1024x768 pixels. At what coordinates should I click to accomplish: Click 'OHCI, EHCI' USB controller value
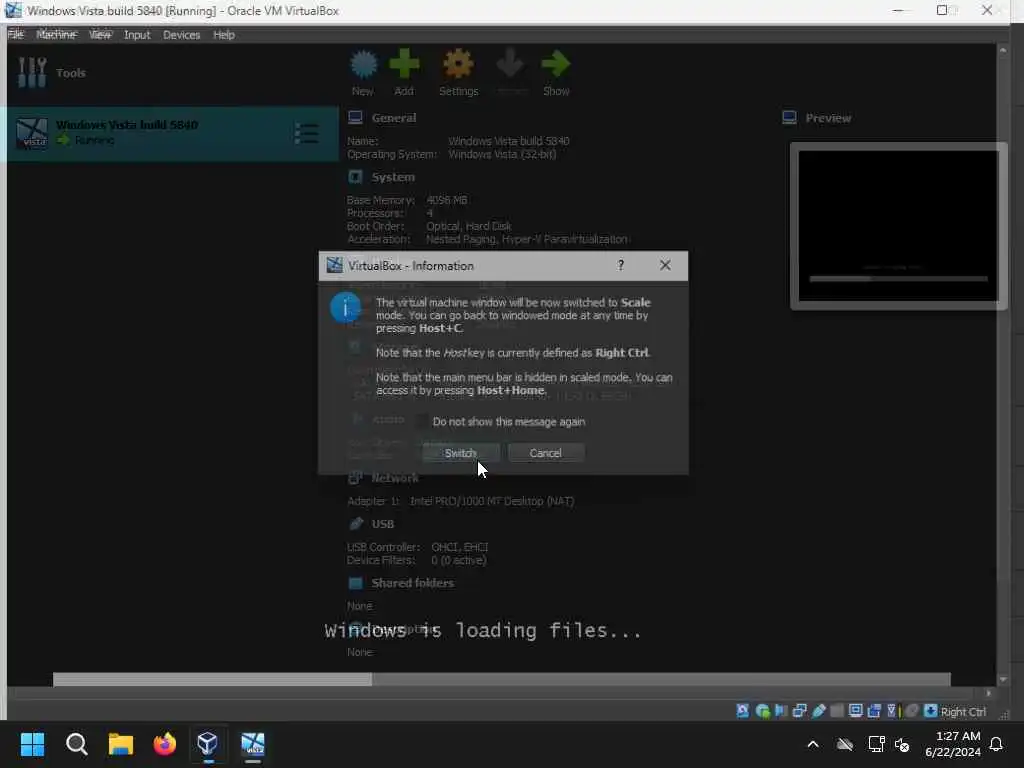(x=460, y=547)
